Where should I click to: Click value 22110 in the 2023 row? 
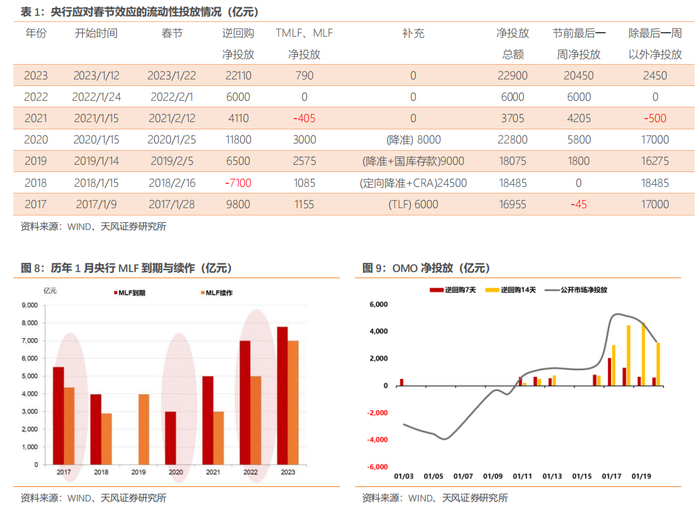[238, 75]
